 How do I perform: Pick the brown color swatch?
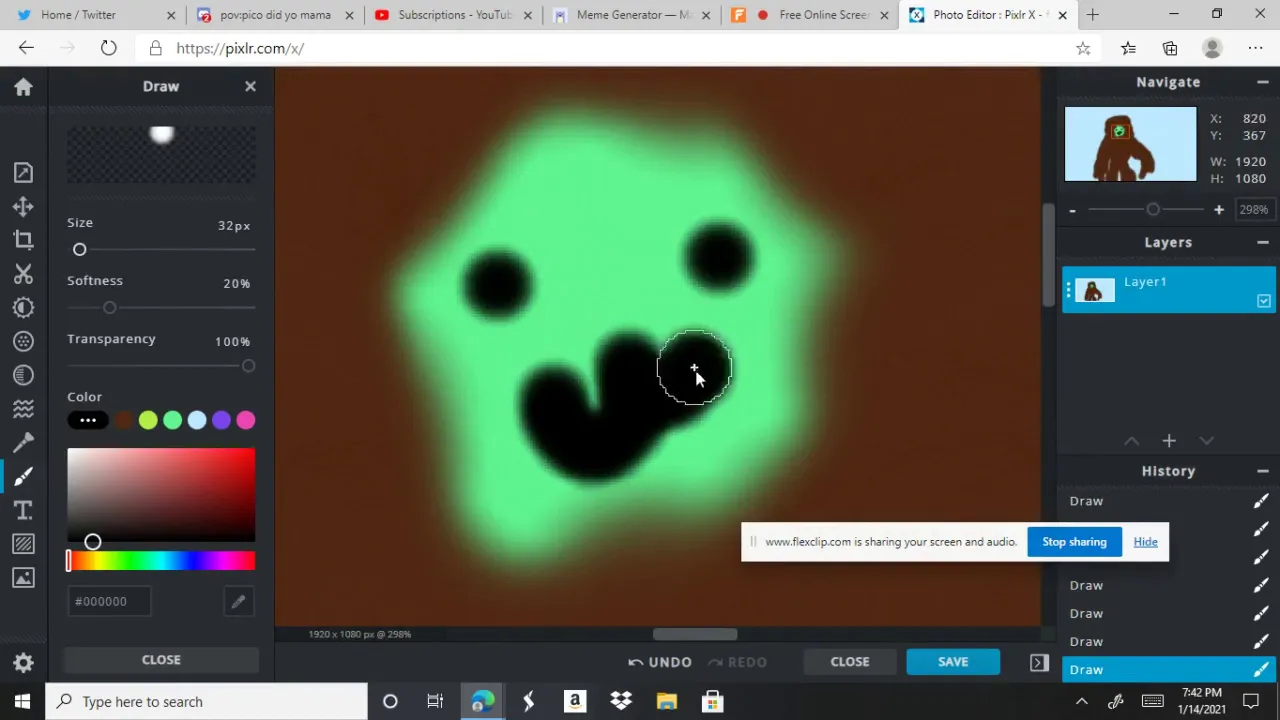pos(124,420)
